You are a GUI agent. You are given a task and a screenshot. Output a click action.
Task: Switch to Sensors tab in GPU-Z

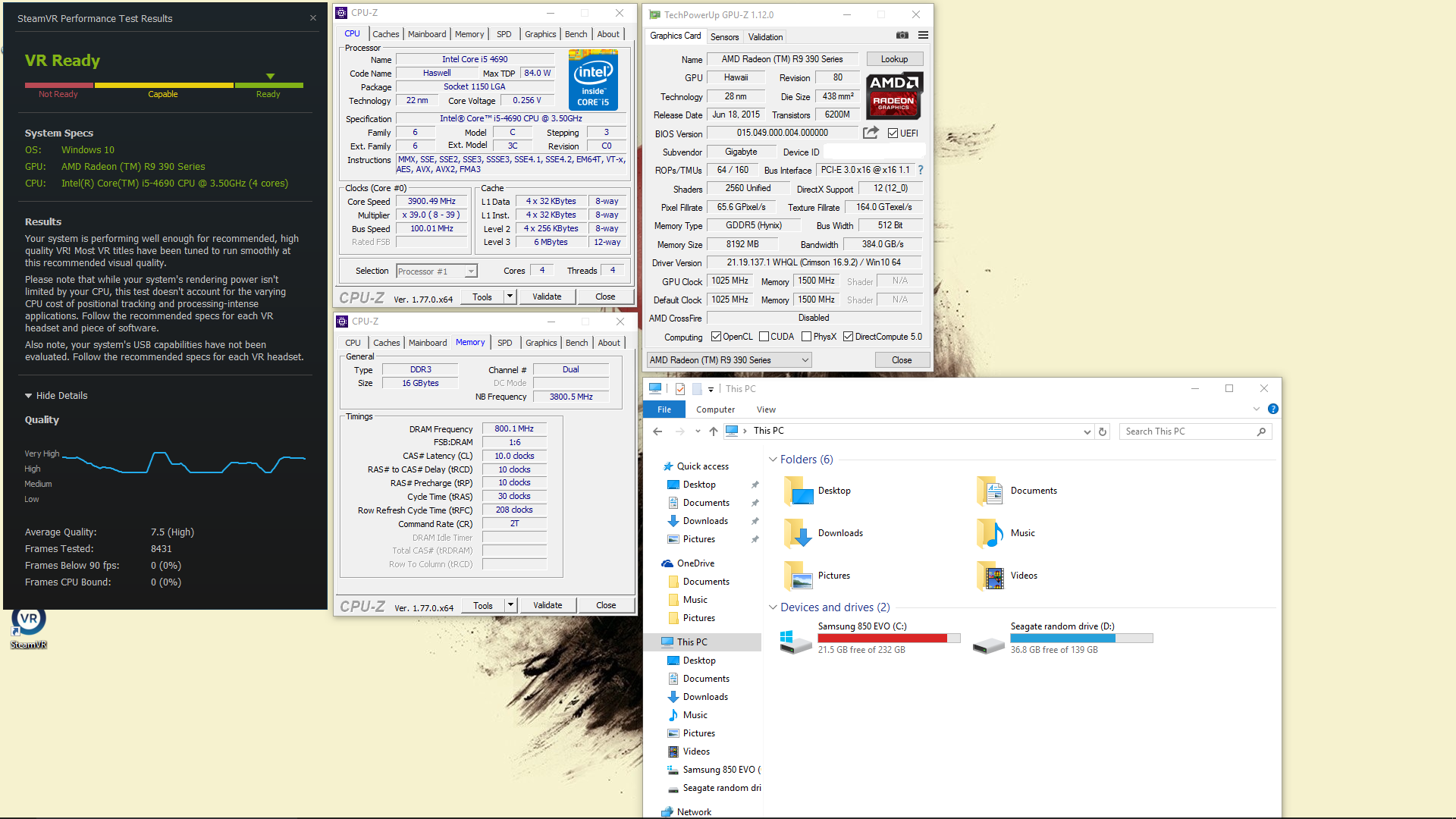[724, 36]
